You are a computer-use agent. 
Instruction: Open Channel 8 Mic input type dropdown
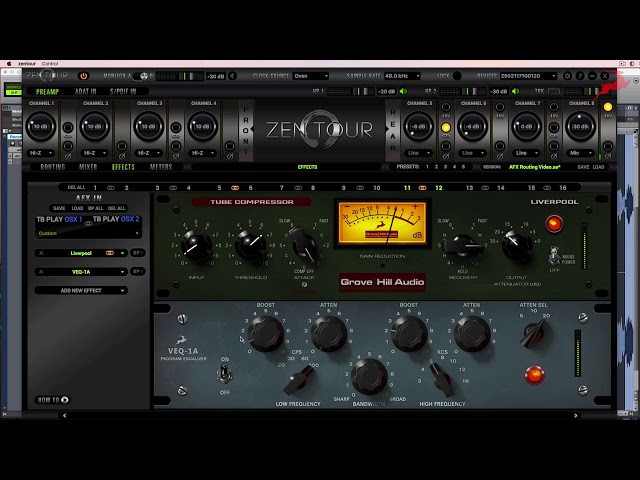coord(580,153)
